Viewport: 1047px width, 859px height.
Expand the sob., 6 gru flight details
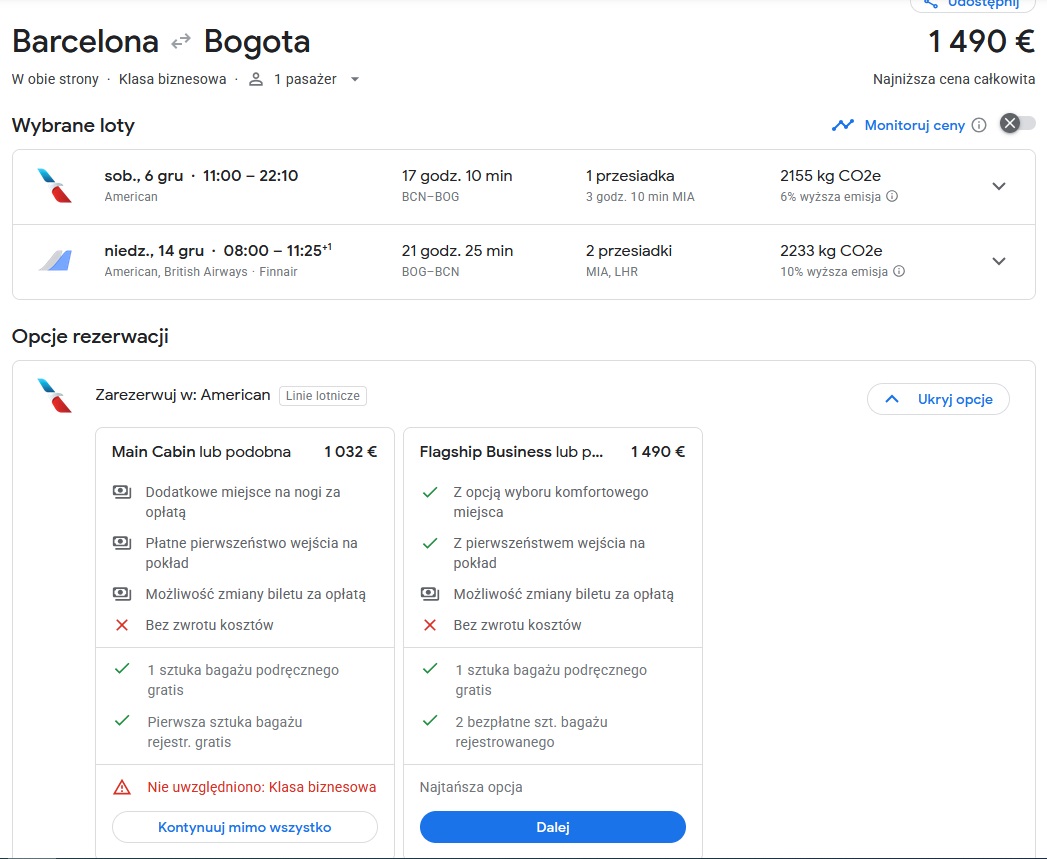[x=998, y=186]
